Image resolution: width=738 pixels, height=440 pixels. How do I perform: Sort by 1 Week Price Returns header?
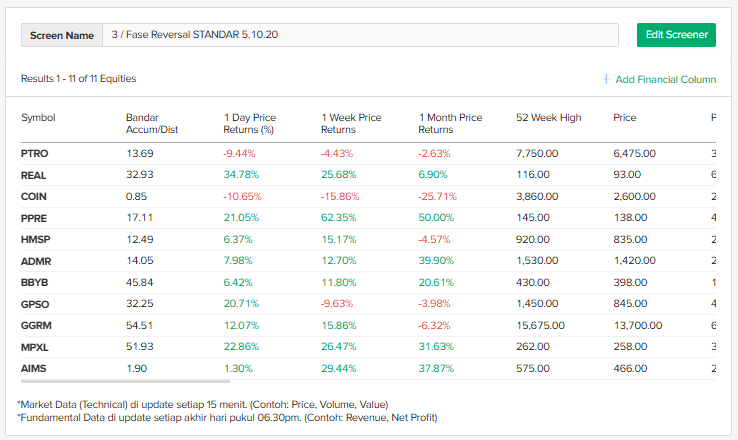pyautogui.click(x=351, y=123)
